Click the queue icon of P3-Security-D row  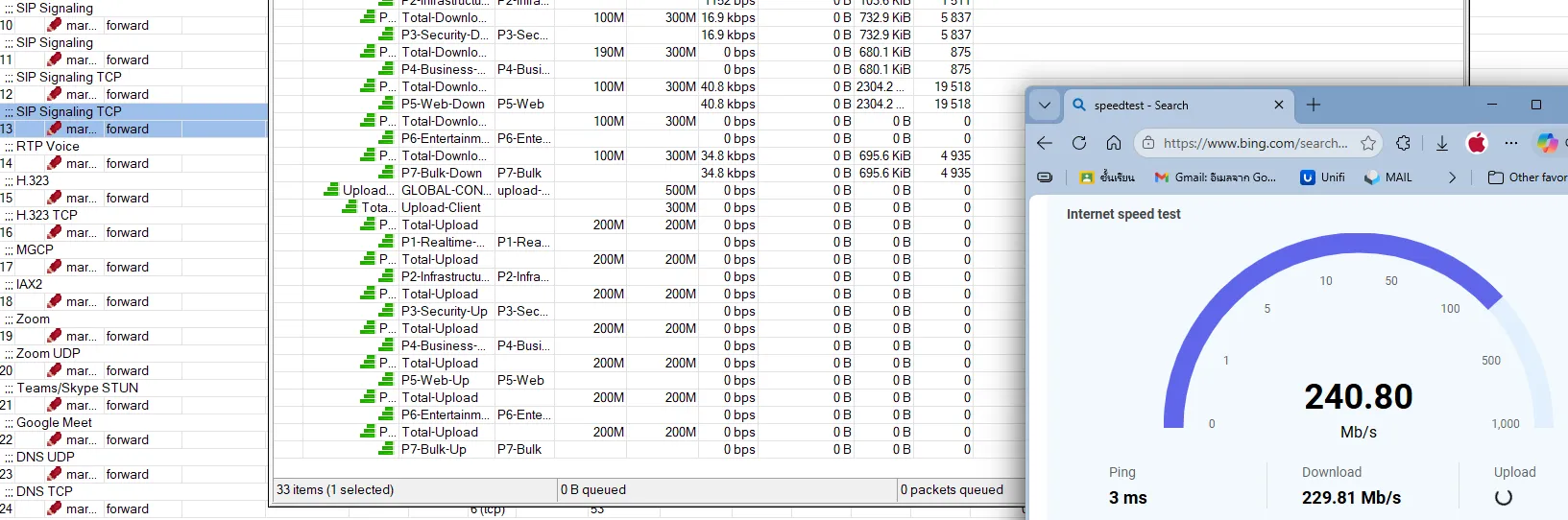point(386,35)
